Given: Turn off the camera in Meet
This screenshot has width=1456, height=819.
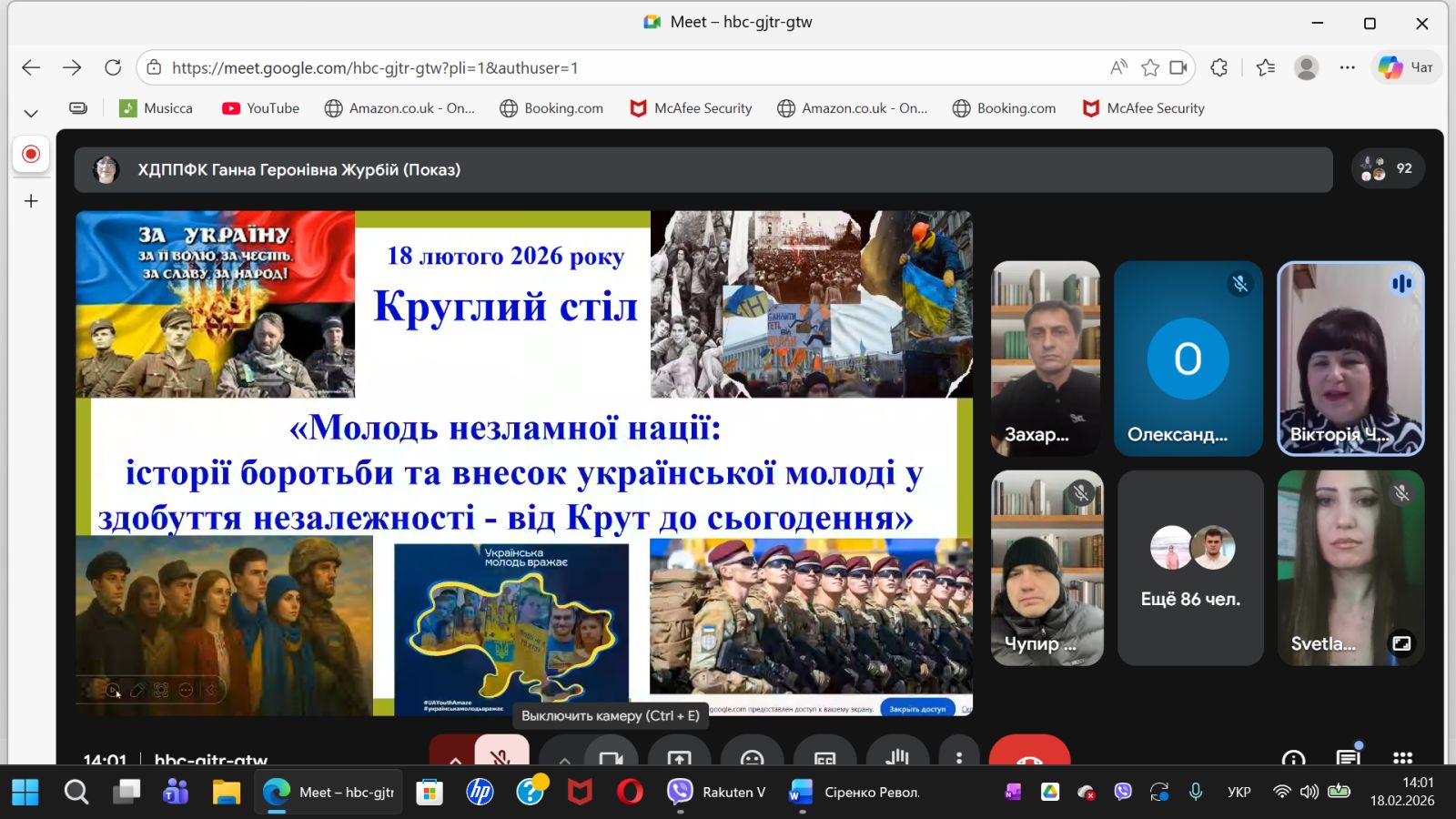Looking at the screenshot, I should 610,757.
